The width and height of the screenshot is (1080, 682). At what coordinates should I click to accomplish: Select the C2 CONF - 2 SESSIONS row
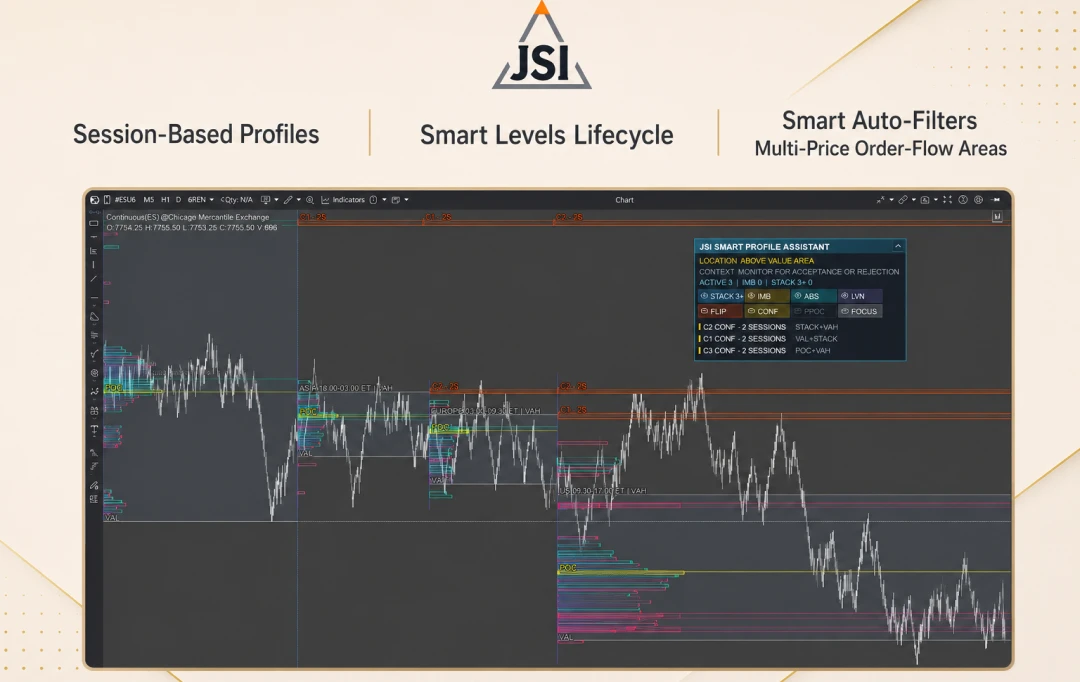(768, 327)
